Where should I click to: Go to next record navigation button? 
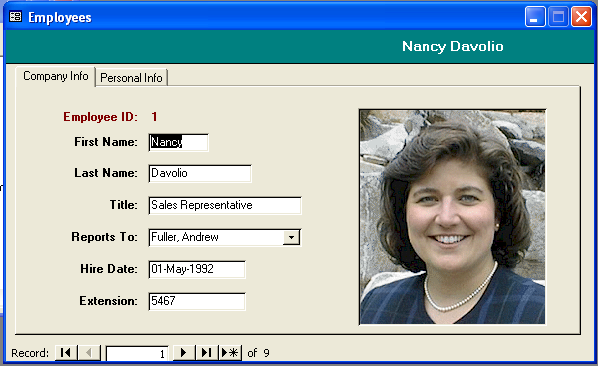pyautogui.click(x=184, y=353)
